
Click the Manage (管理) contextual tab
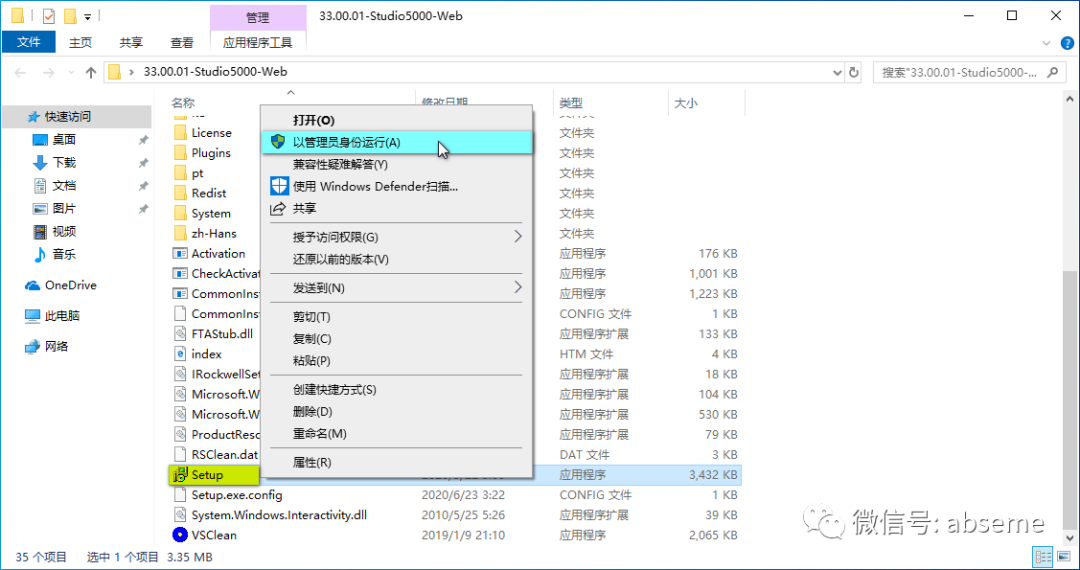(258, 17)
